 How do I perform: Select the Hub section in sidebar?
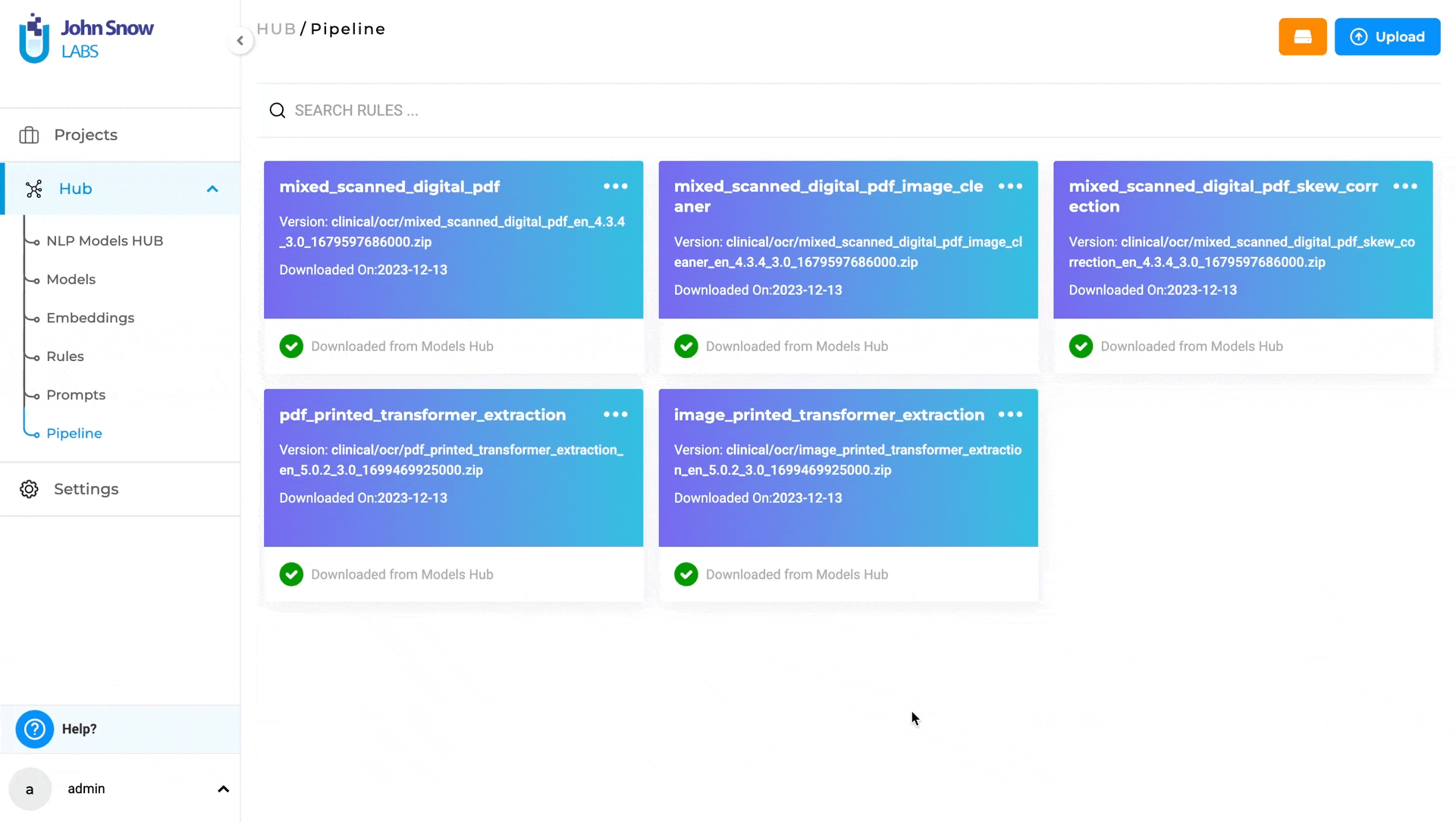pyautogui.click(x=75, y=188)
